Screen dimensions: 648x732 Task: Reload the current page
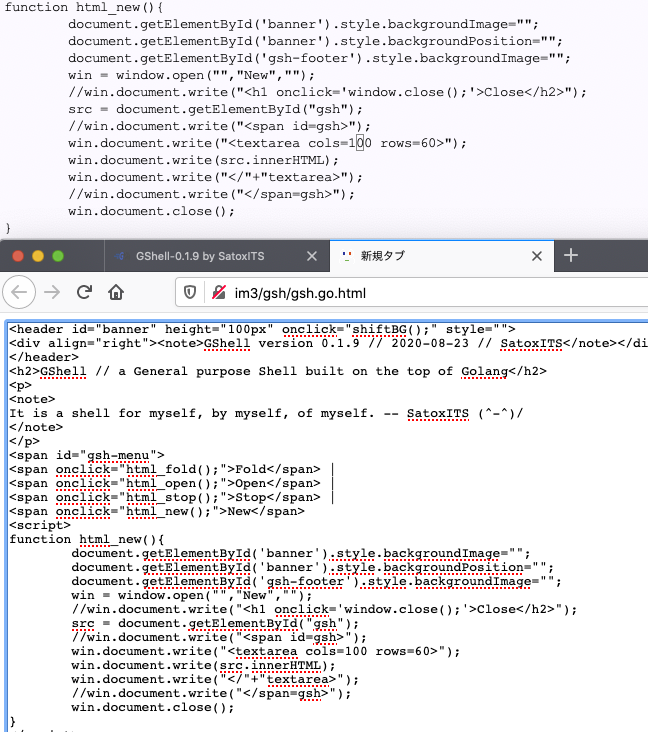(84, 293)
